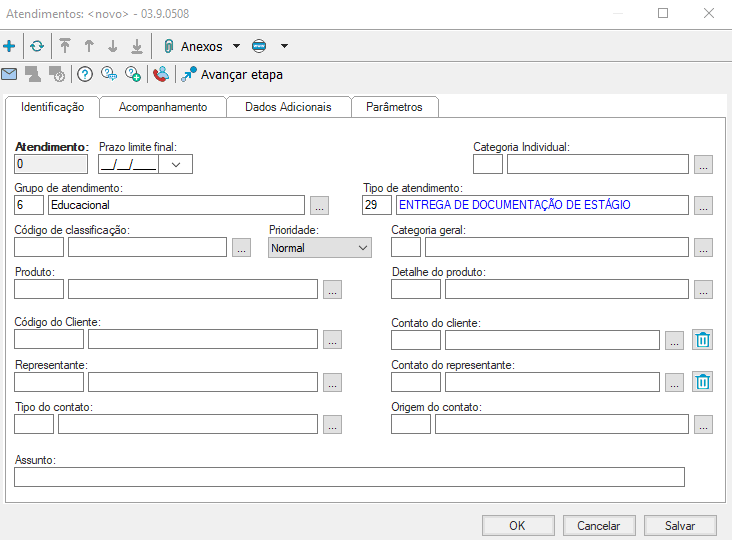Click the red phone contact icon
The image size is (732, 540).
point(160,74)
